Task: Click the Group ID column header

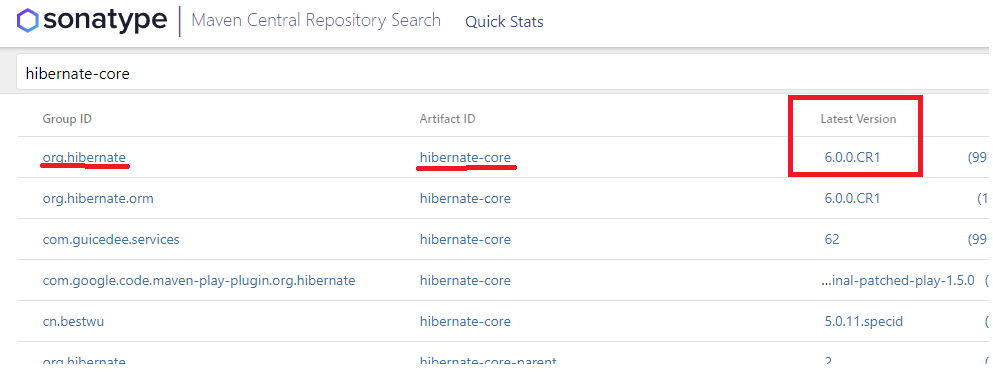Action: click(67, 119)
